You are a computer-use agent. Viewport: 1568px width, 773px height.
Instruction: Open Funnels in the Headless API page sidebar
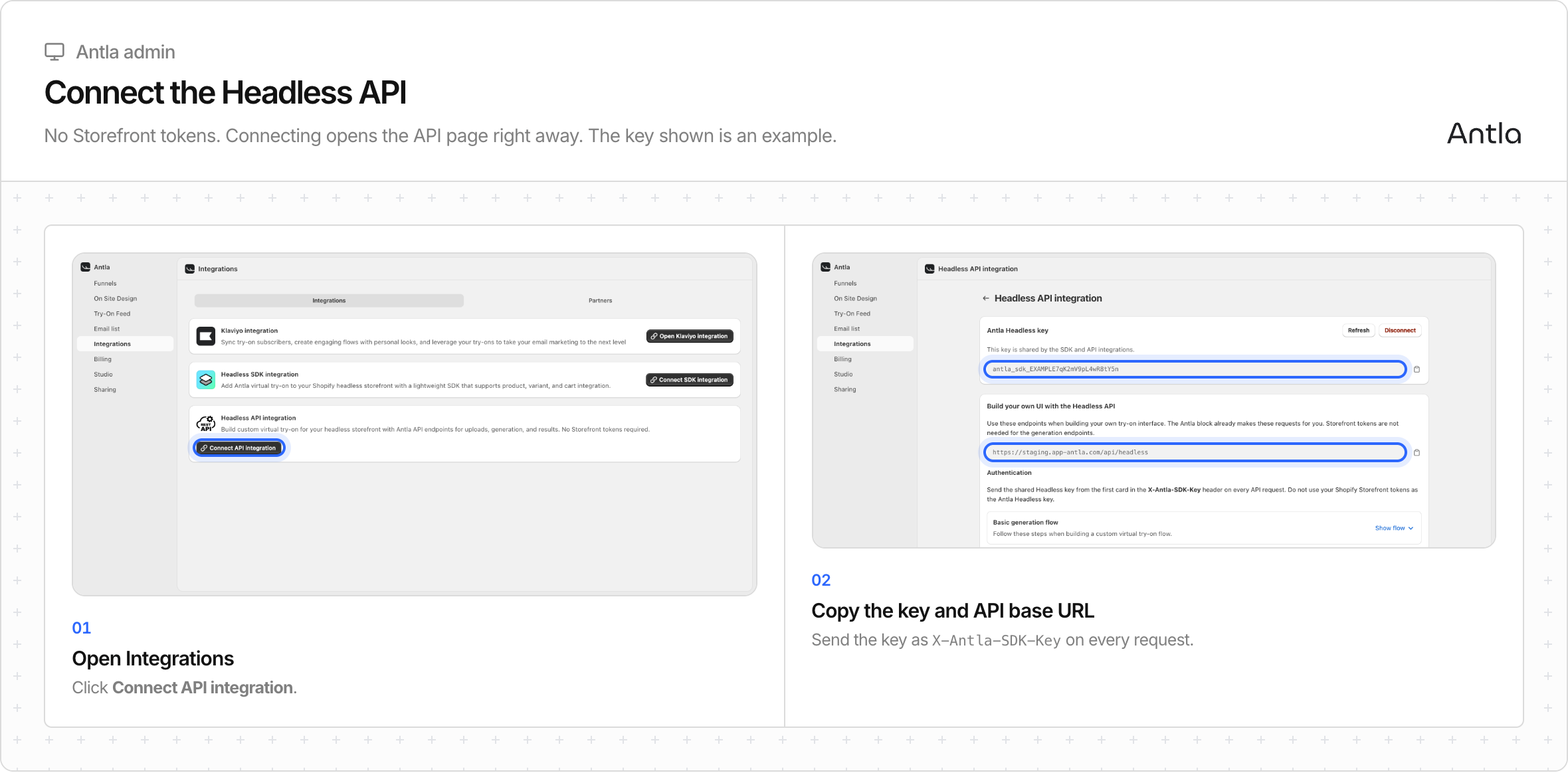845,284
